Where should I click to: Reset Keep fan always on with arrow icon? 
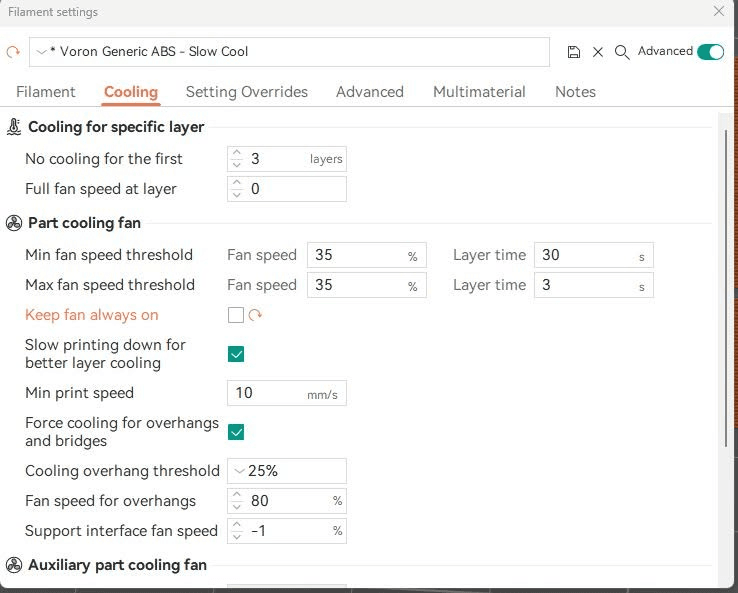click(255, 315)
